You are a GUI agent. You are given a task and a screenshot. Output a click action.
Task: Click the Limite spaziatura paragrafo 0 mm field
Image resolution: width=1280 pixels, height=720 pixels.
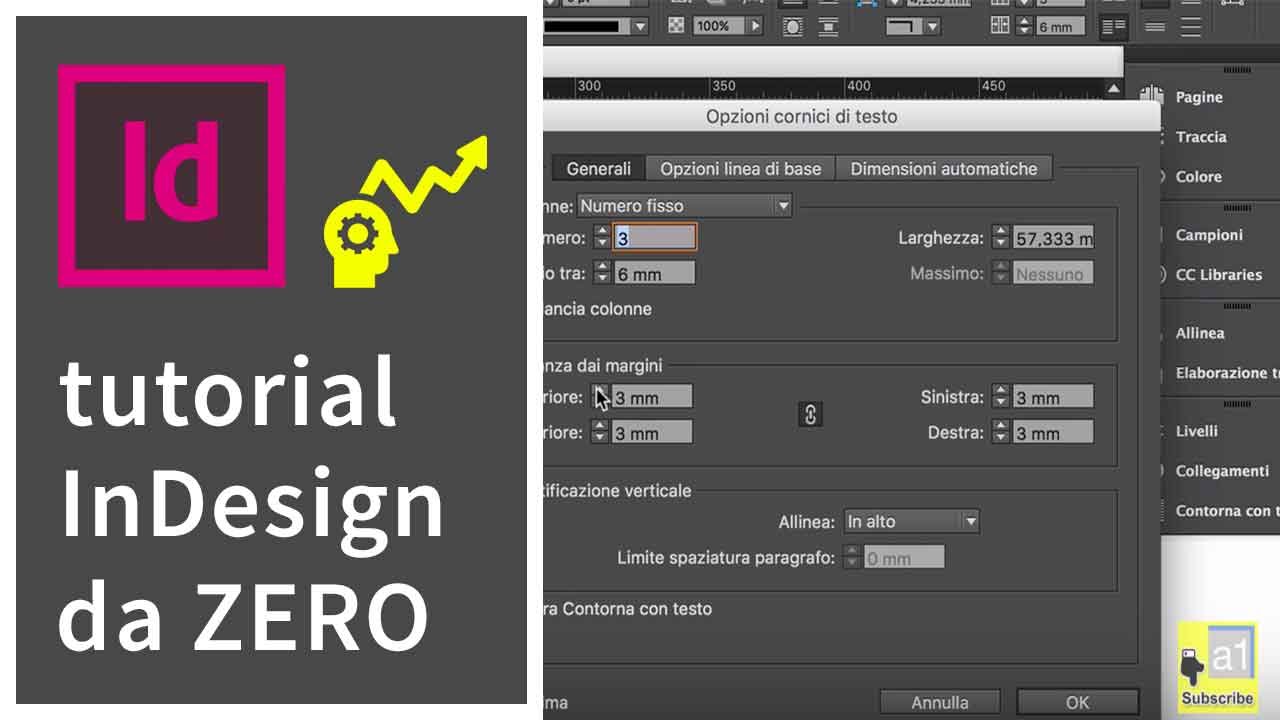[904, 558]
